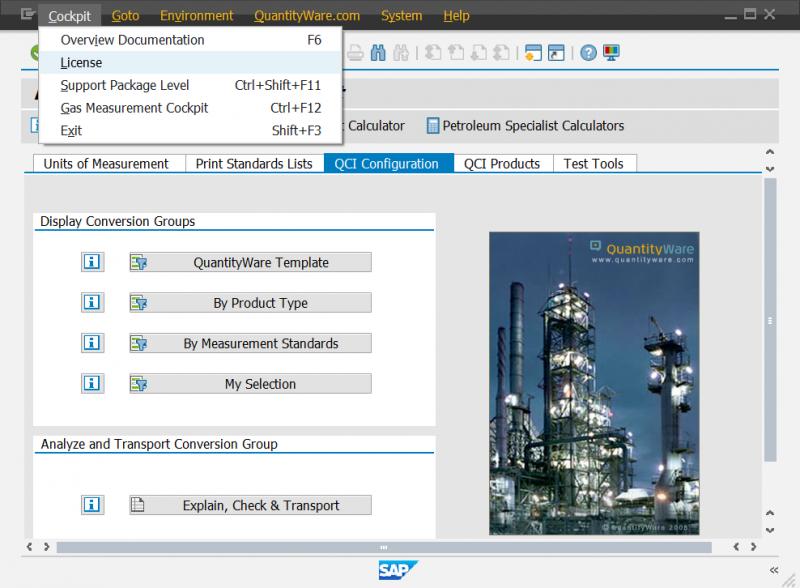Open the Cockpit menu
Image resolution: width=800 pixels, height=588 pixels.
(x=69, y=16)
